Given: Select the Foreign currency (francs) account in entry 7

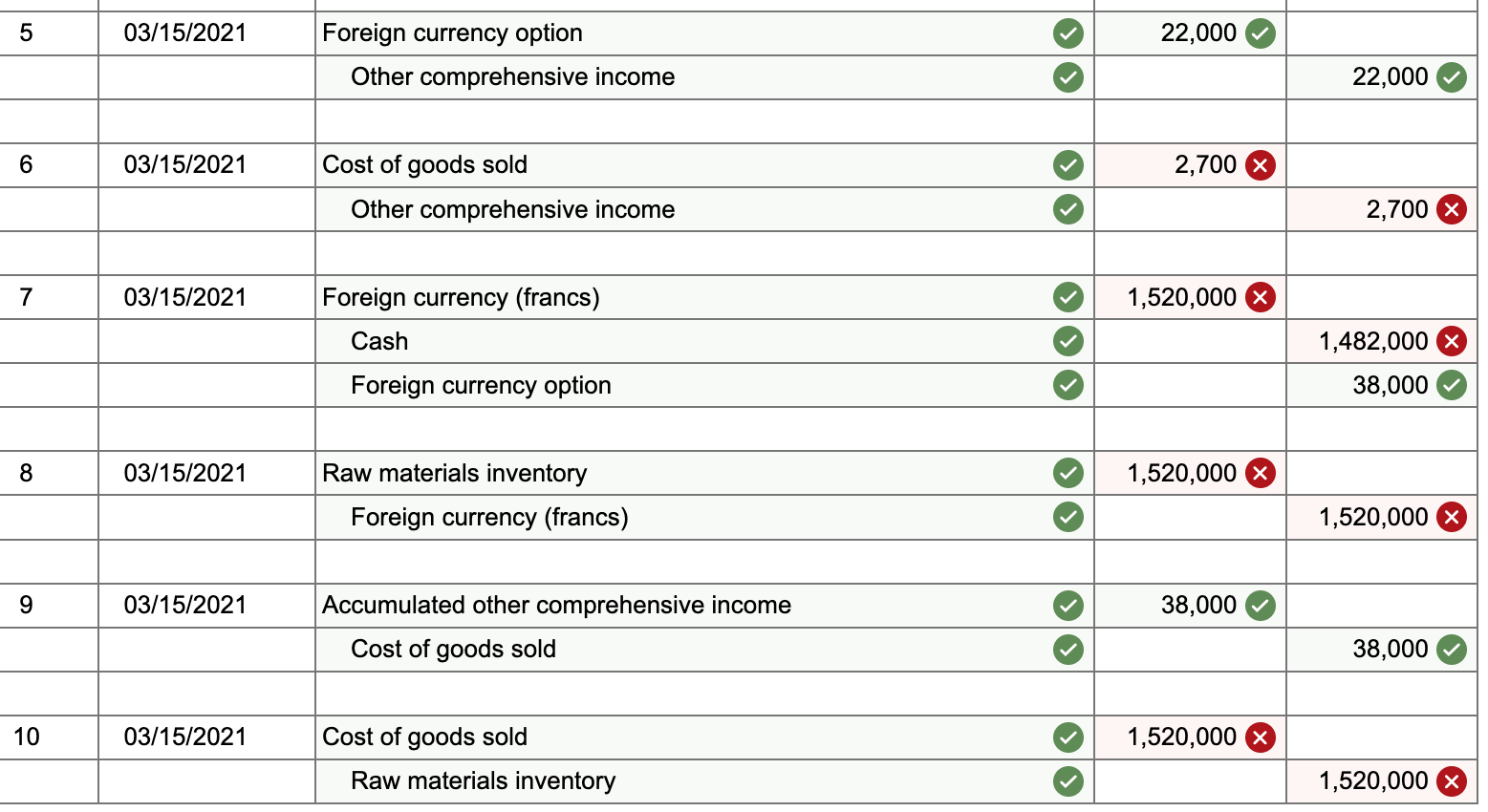Looking at the screenshot, I should 462,297.
